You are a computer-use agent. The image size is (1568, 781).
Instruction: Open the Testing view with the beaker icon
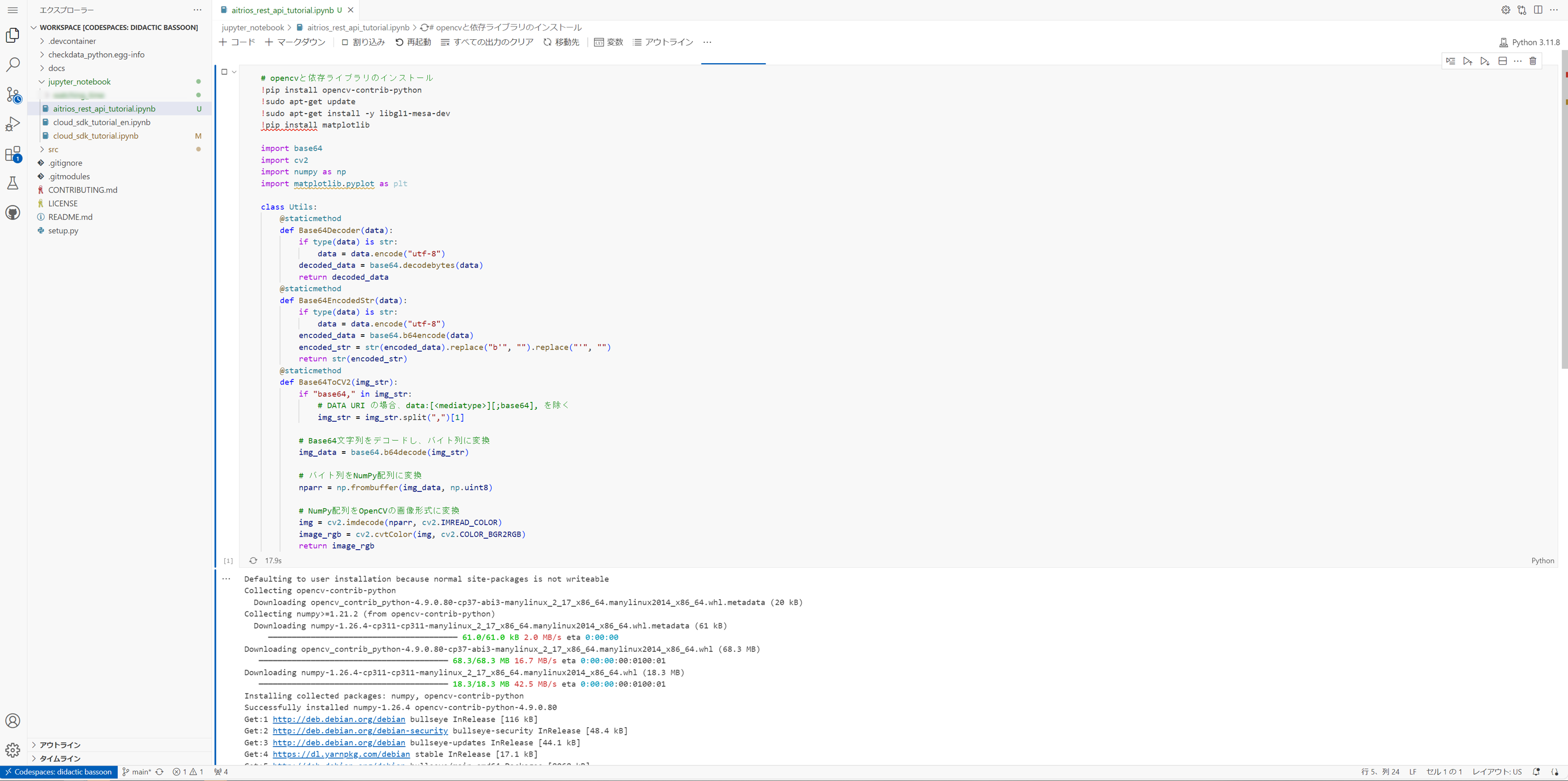tap(13, 183)
